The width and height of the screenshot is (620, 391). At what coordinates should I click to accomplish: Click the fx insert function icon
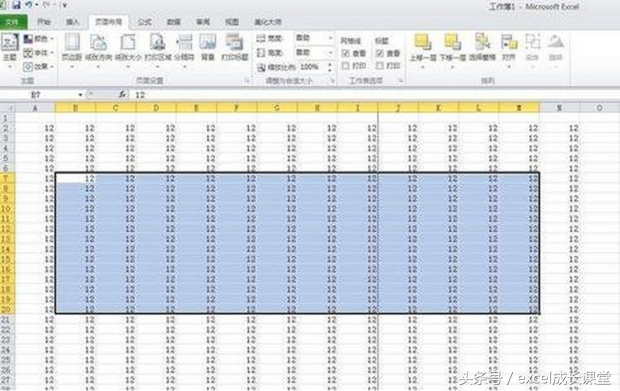123,94
